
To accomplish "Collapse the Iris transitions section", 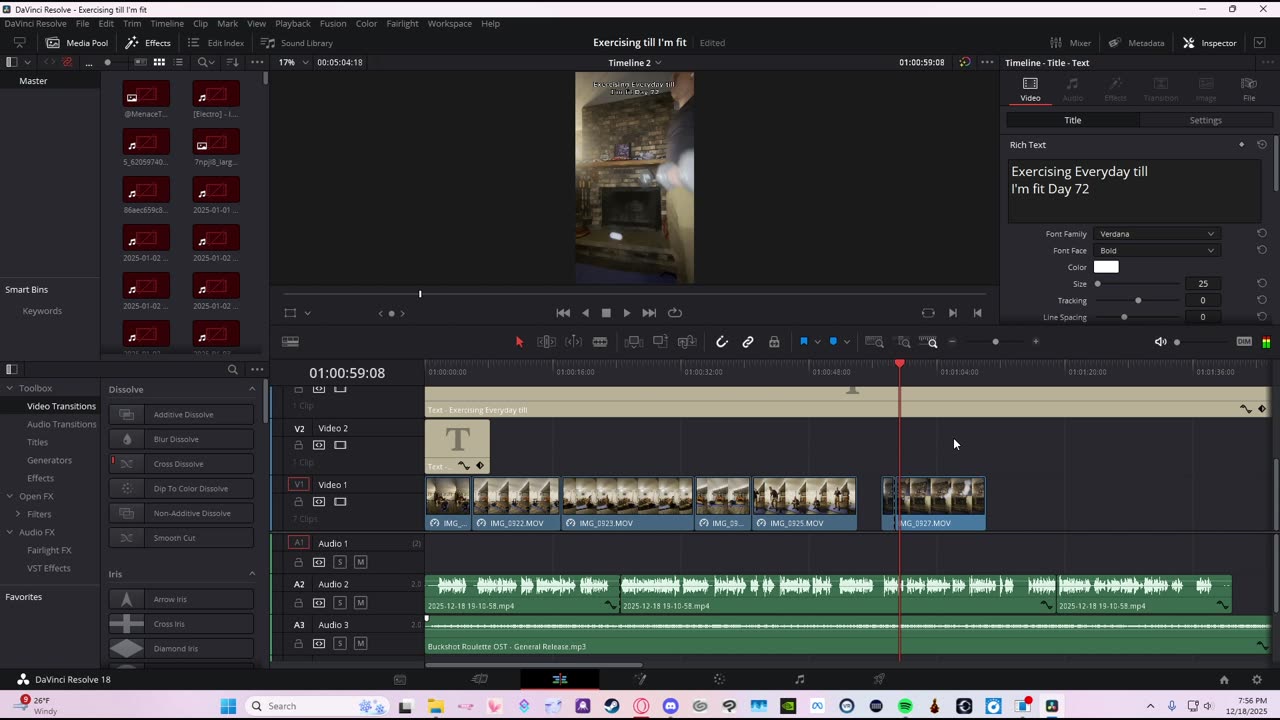I will click(252, 574).
